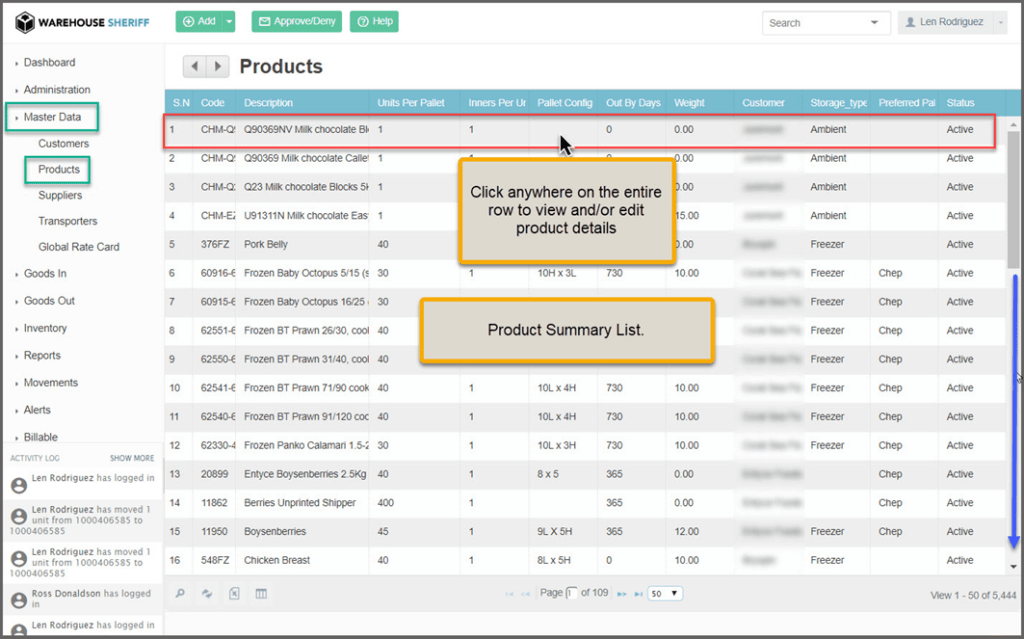This screenshot has width=1024, height=639.
Task: Open the Global Rate Card menu item
Action: coord(78,247)
